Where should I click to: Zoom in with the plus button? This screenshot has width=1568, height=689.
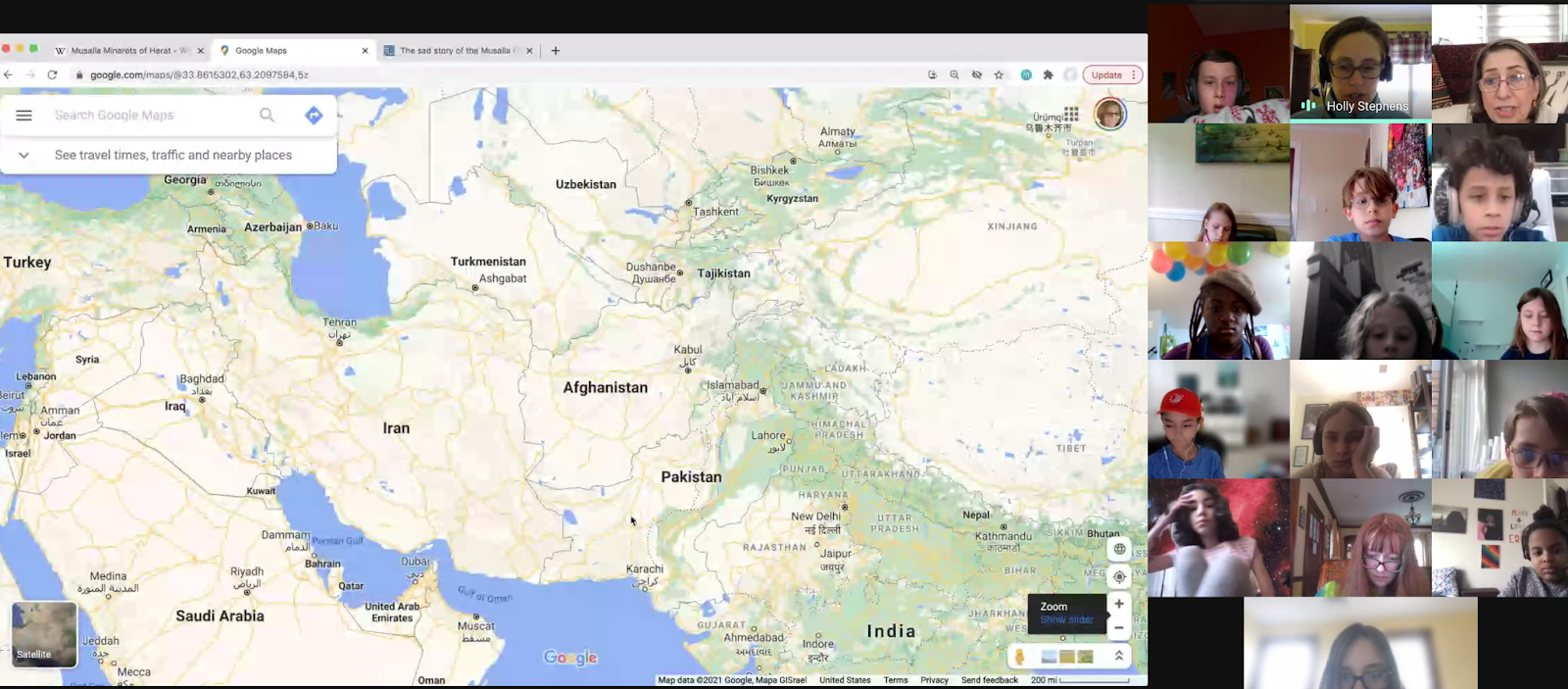coord(1119,604)
